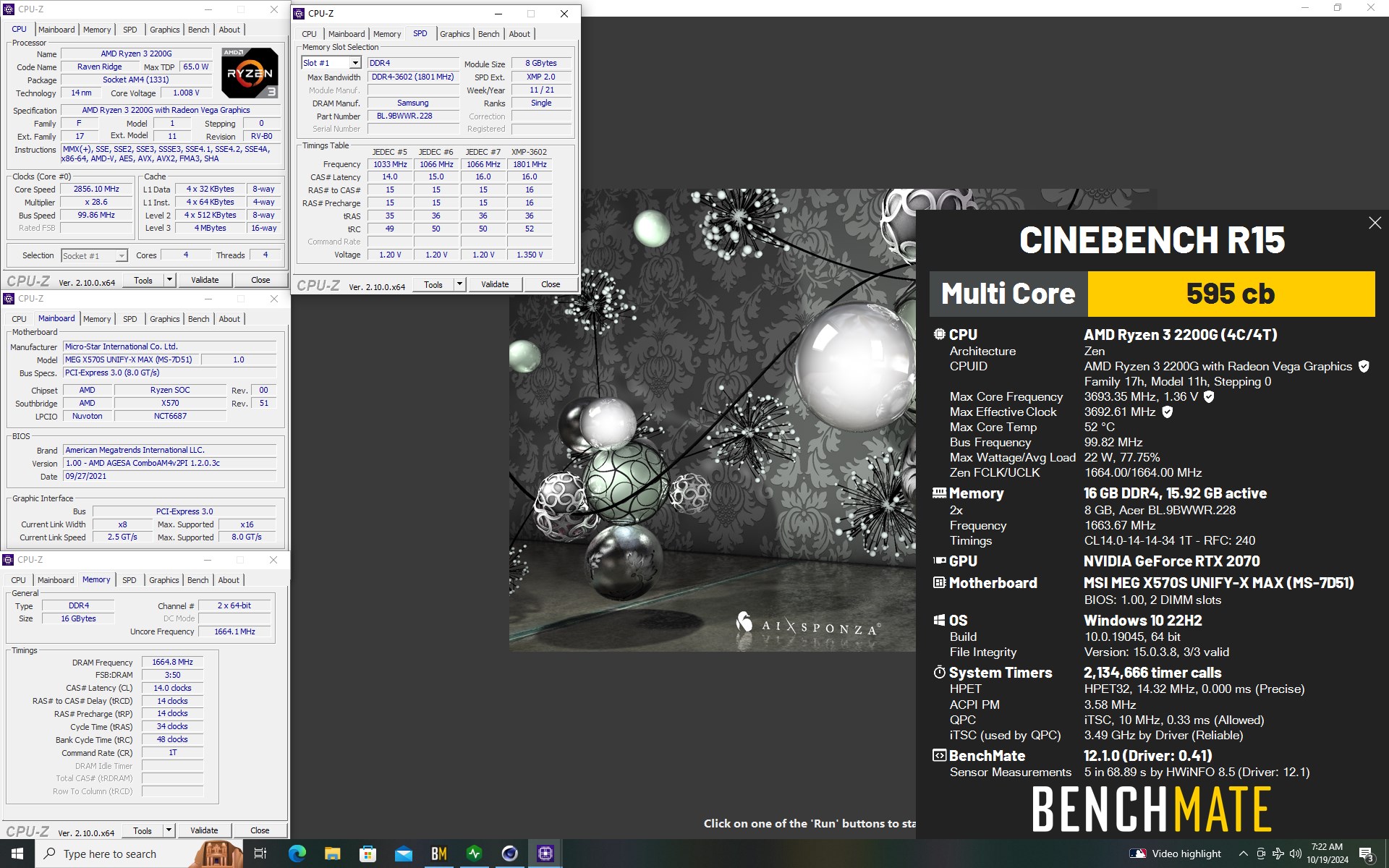Click the taskbar search box
The height and width of the screenshot is (868, 1389).
137,854
